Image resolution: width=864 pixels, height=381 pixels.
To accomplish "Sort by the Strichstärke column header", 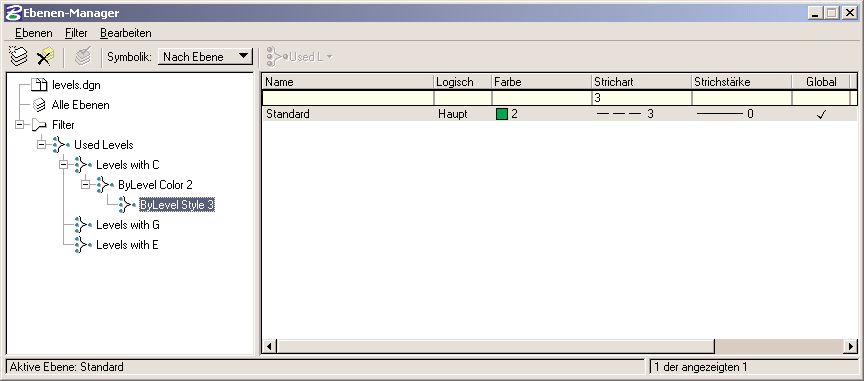I will [742, 82].
